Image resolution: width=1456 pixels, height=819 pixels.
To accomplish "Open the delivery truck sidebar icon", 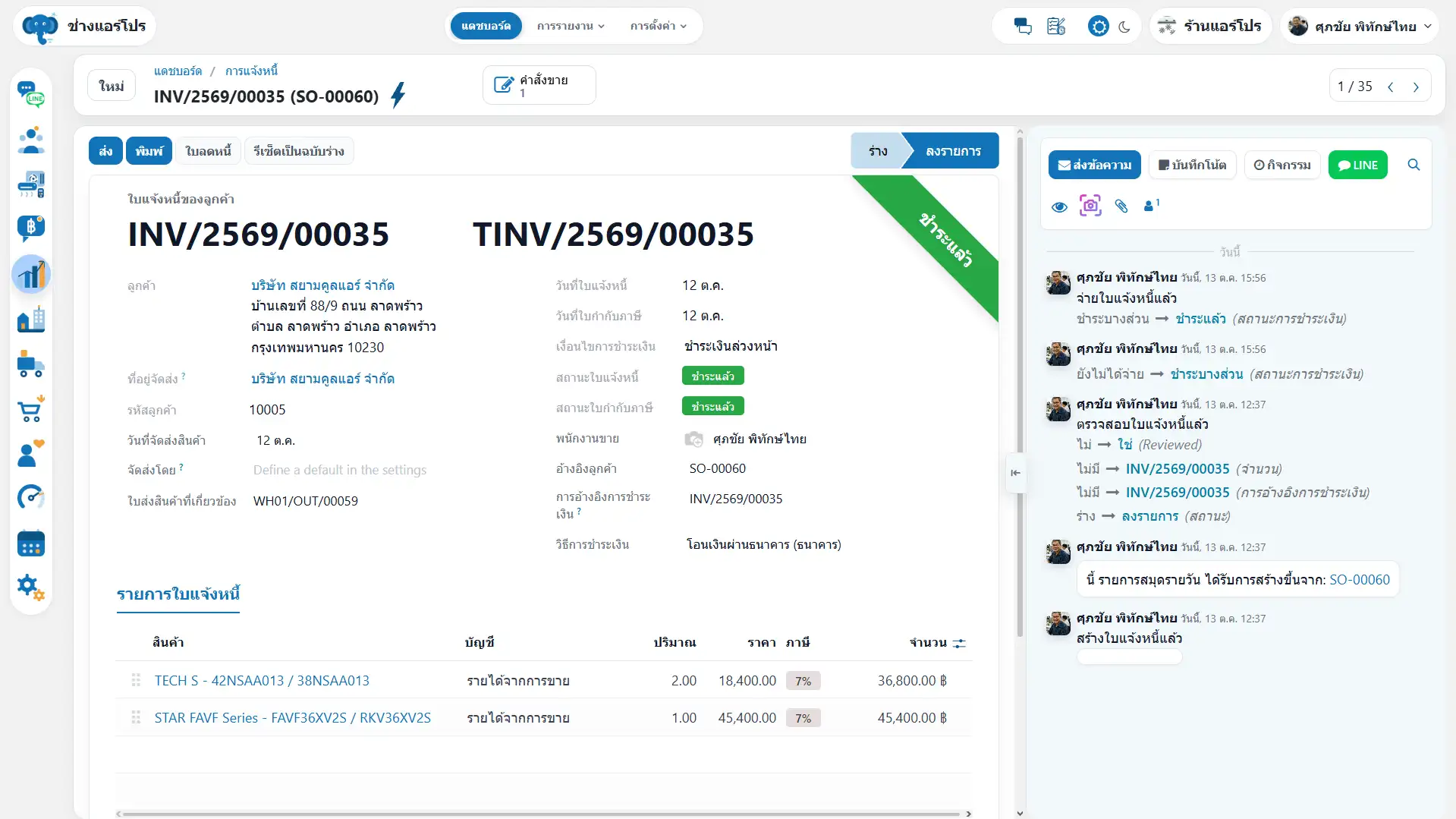I will [31, 364].
